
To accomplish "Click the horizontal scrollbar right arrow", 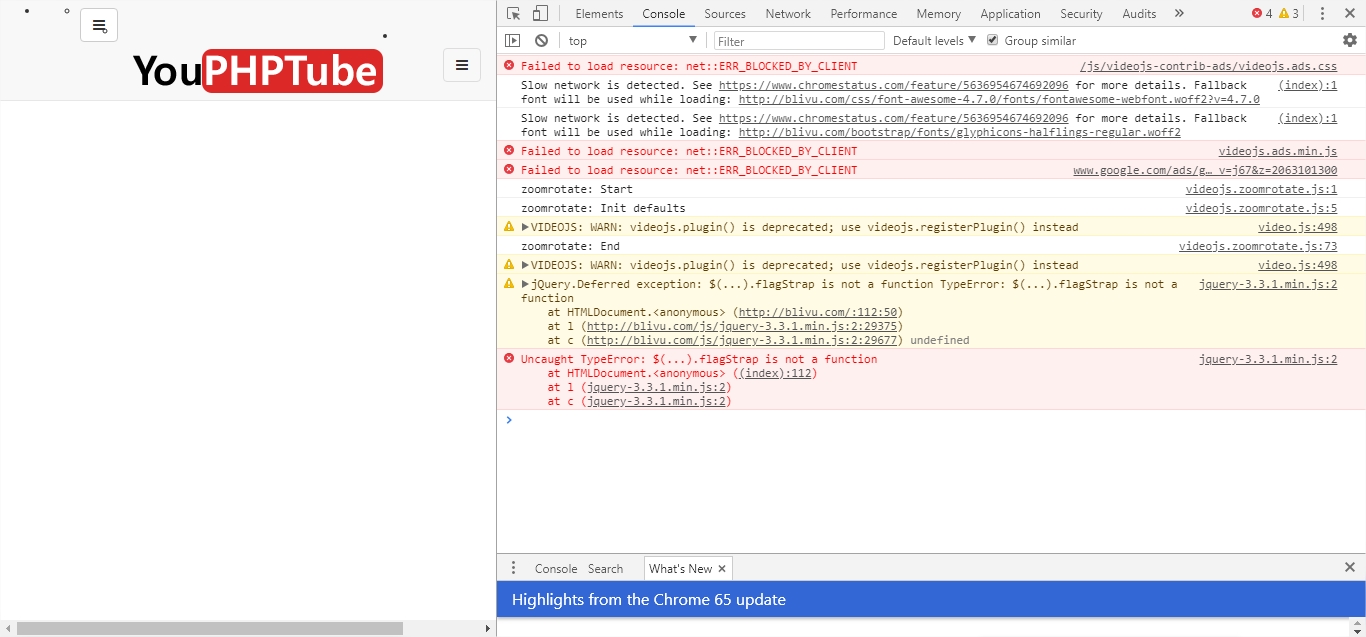I will click(488, 628).
